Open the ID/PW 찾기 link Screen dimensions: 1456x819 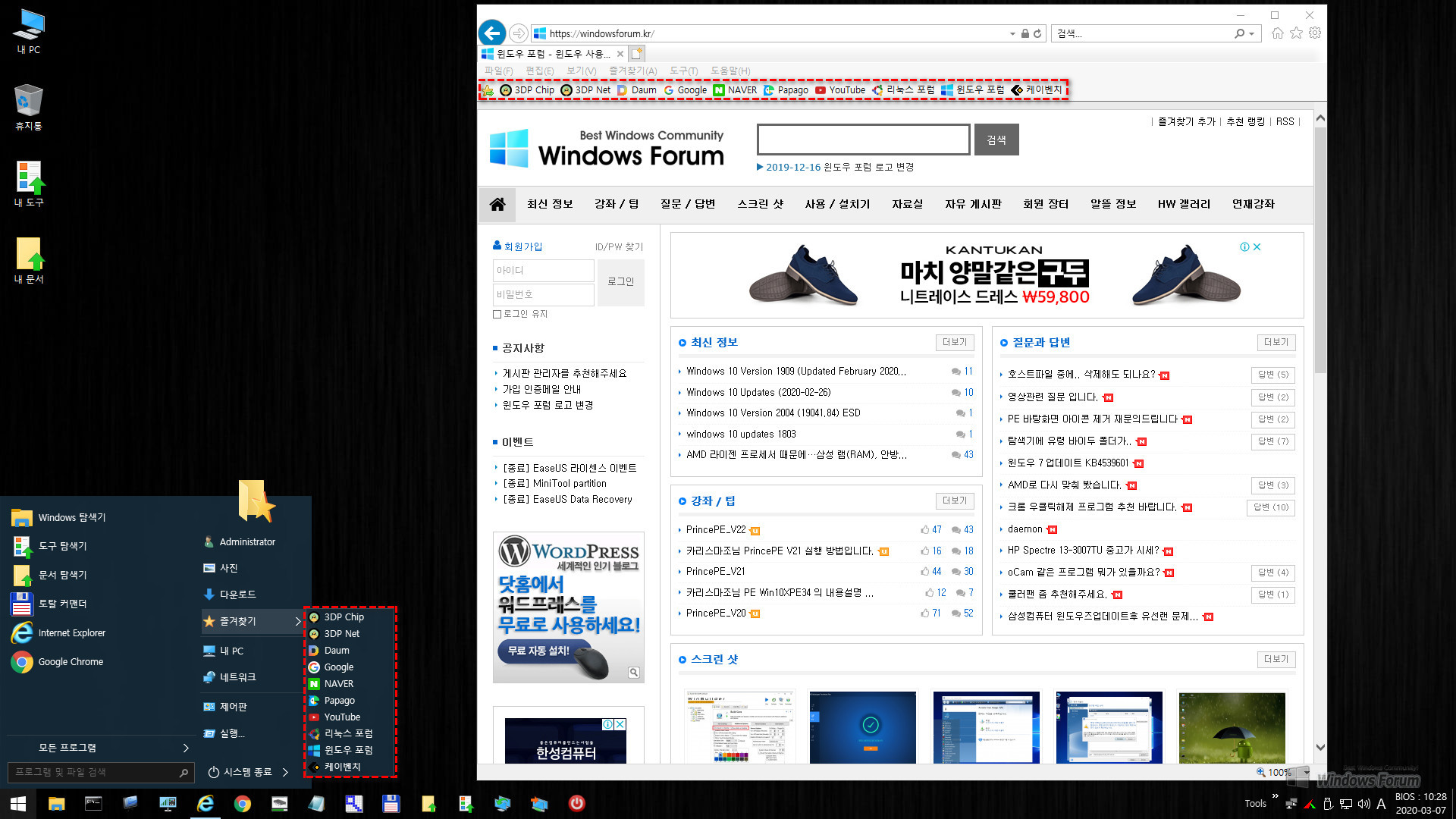pos(619,246)
